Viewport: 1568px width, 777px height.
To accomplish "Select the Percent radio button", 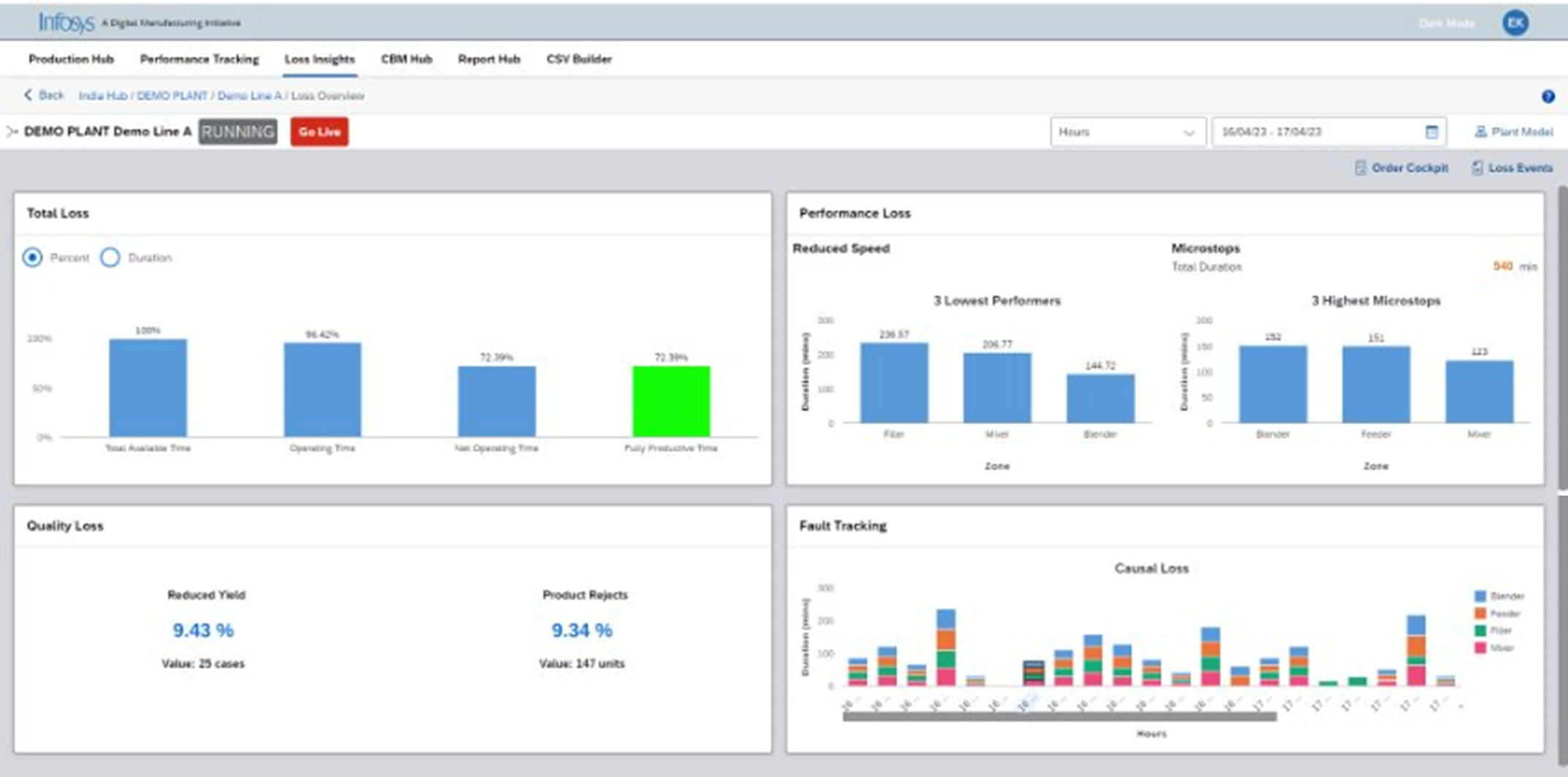I will (32, 257).
